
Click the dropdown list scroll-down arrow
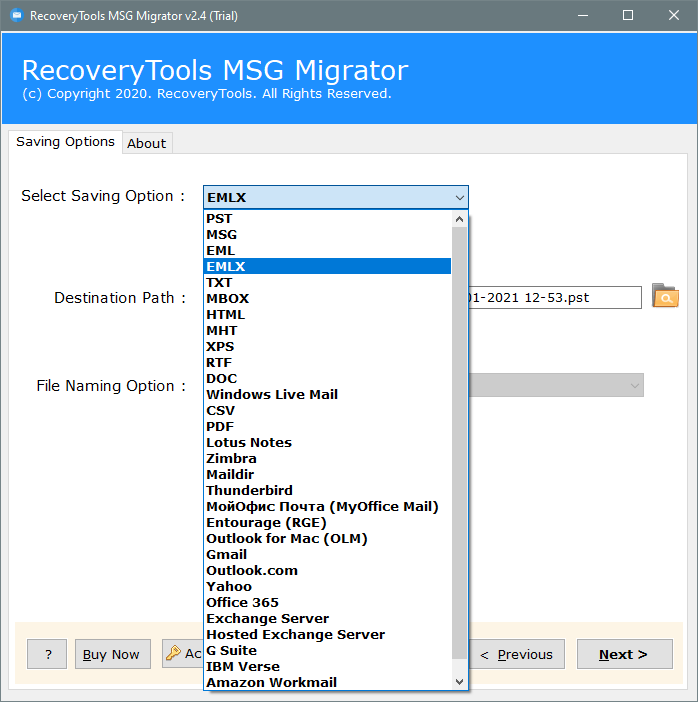pyautogui.click(x=459, y=682)
